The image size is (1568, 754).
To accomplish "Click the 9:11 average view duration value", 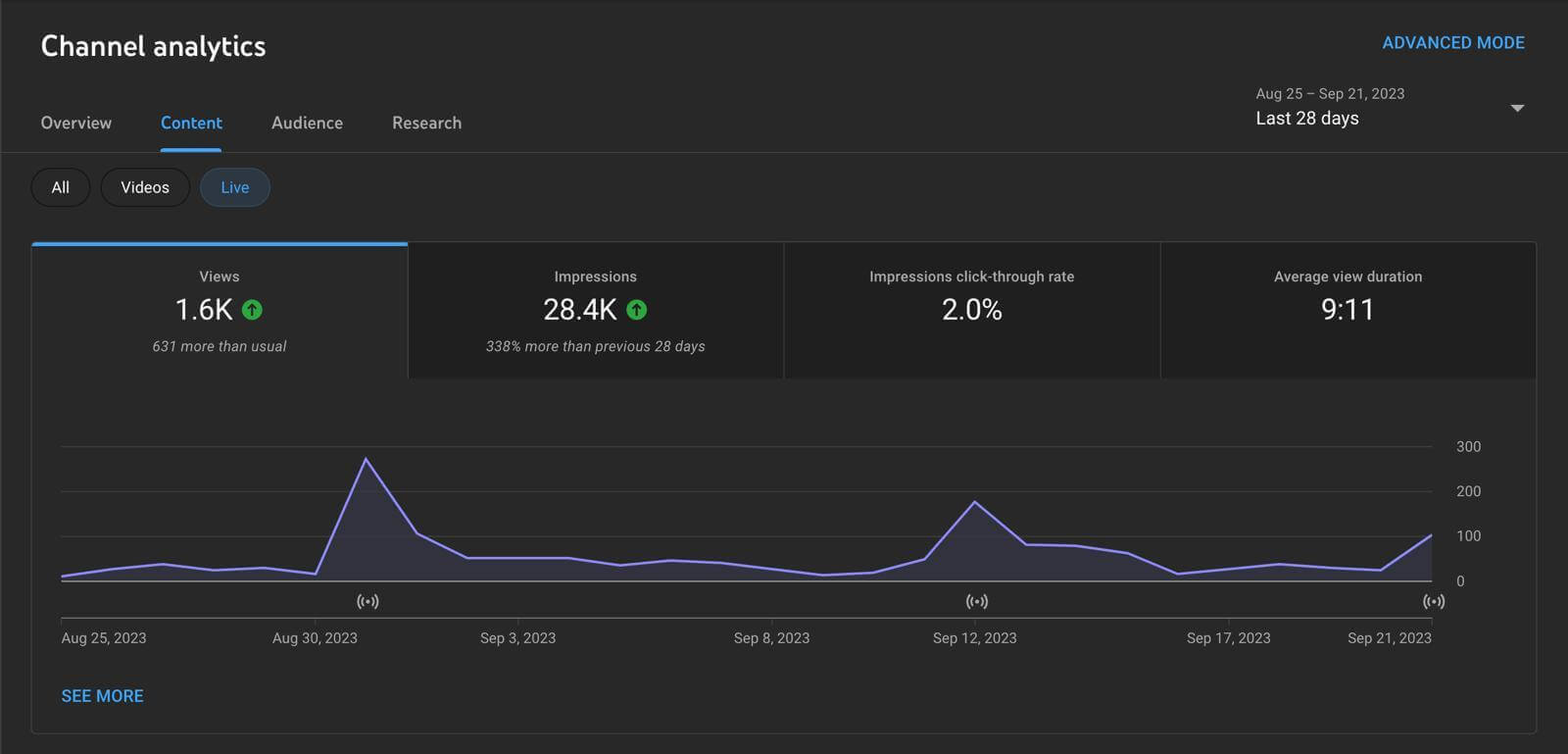I will point(1348,310).
